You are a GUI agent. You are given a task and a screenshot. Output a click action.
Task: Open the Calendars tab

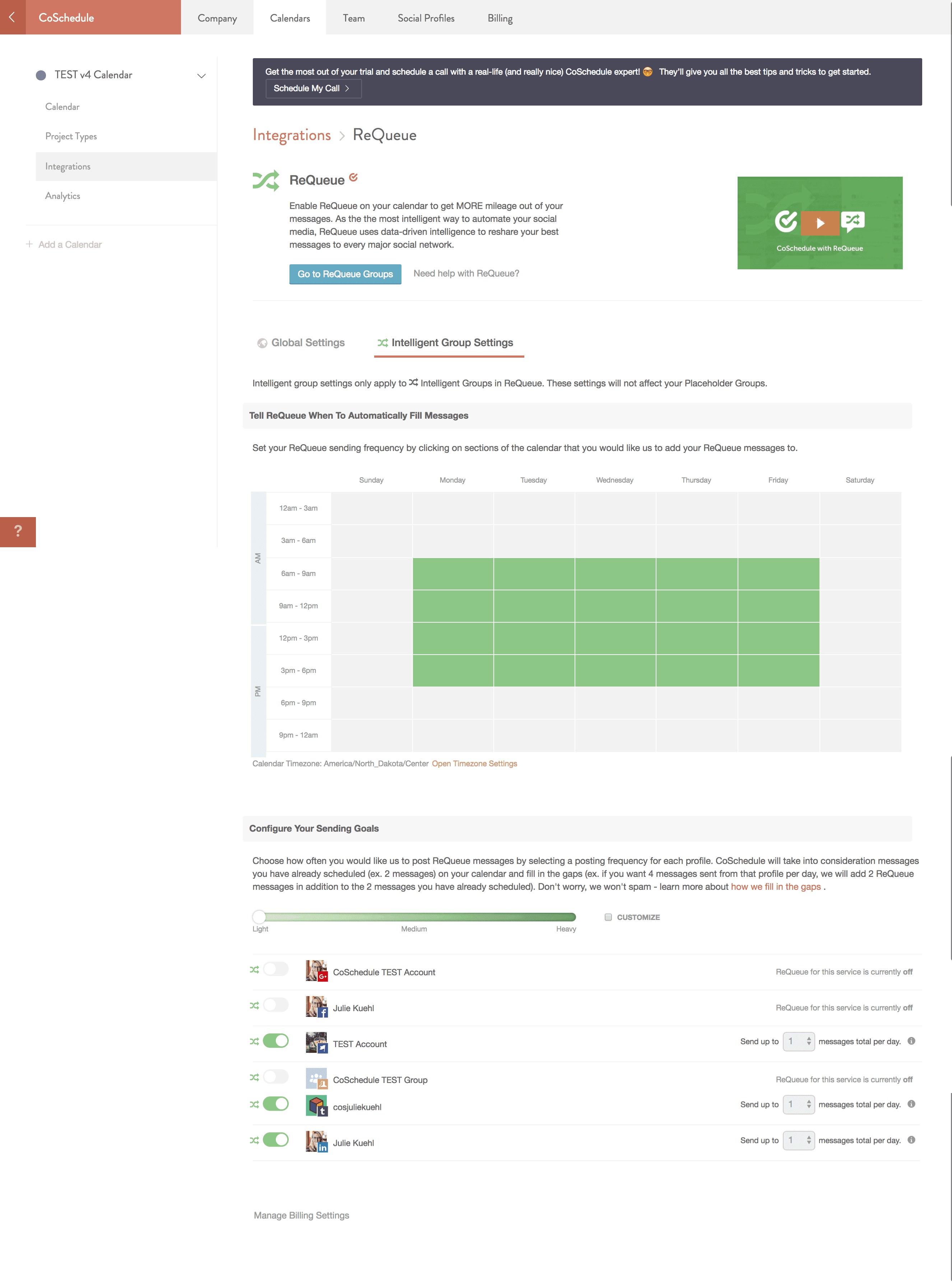point(290,18)
